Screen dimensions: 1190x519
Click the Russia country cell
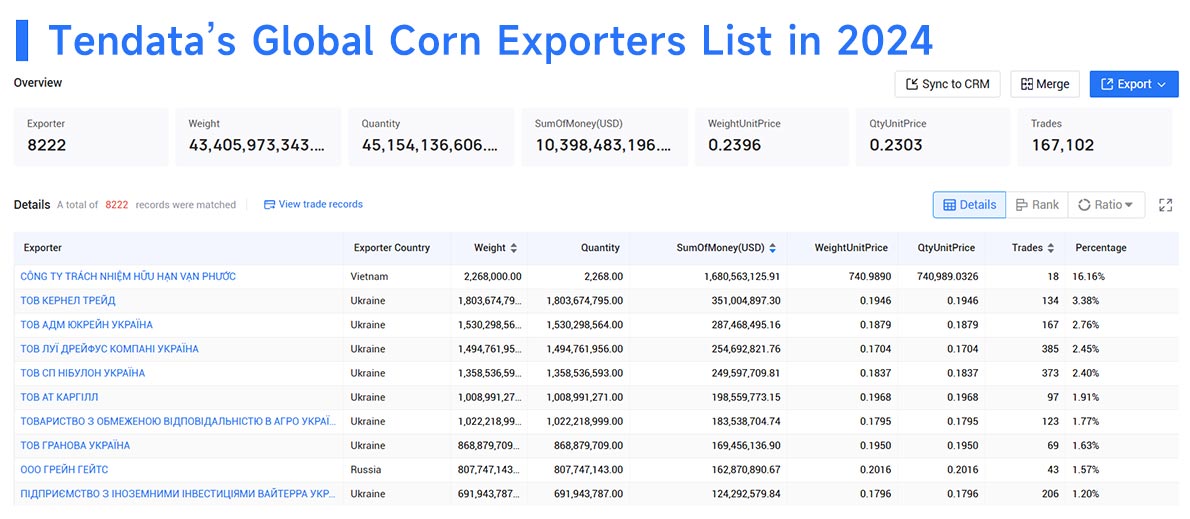[x=366, y=470]
